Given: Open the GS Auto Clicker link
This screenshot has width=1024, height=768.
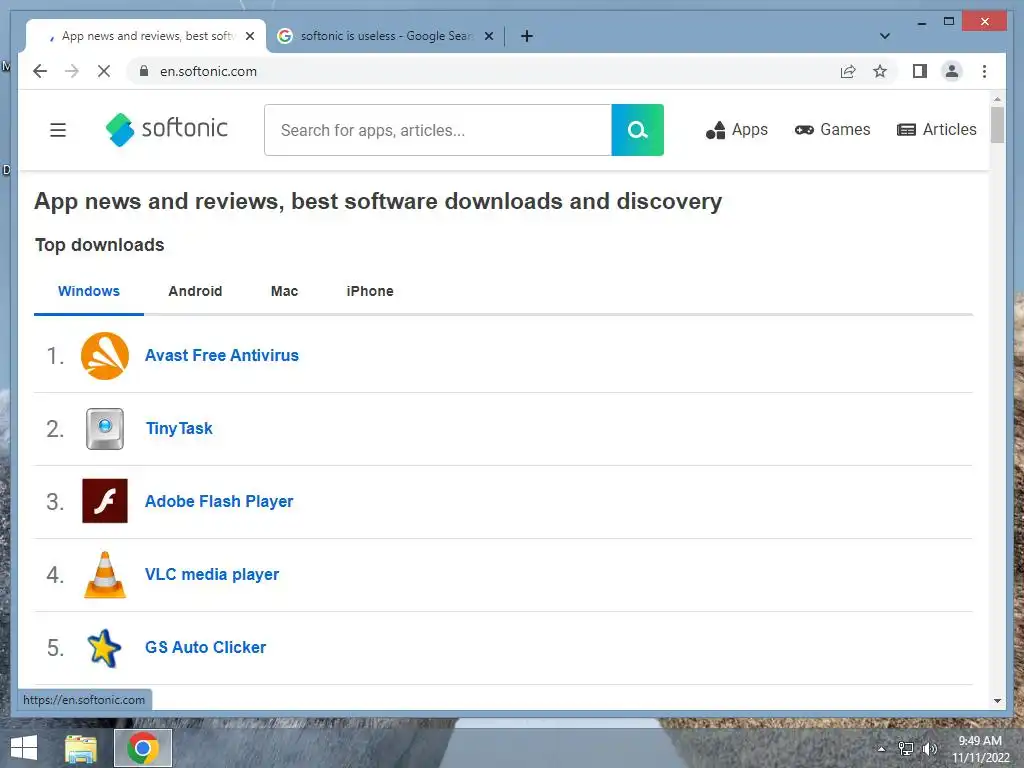Looking at the screenshot, I should click(205, 647).
